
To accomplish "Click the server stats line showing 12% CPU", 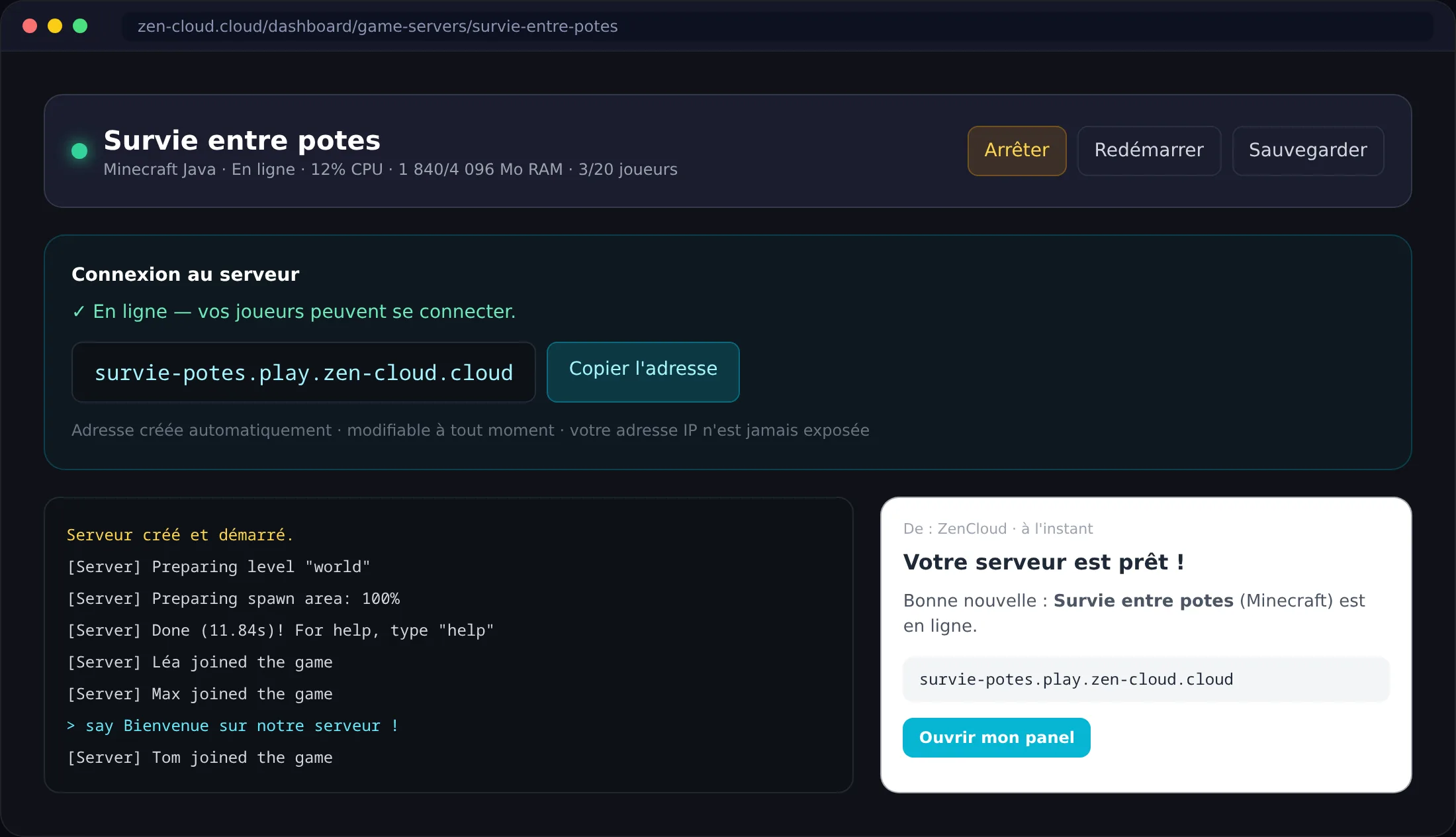I will point(390,170).
